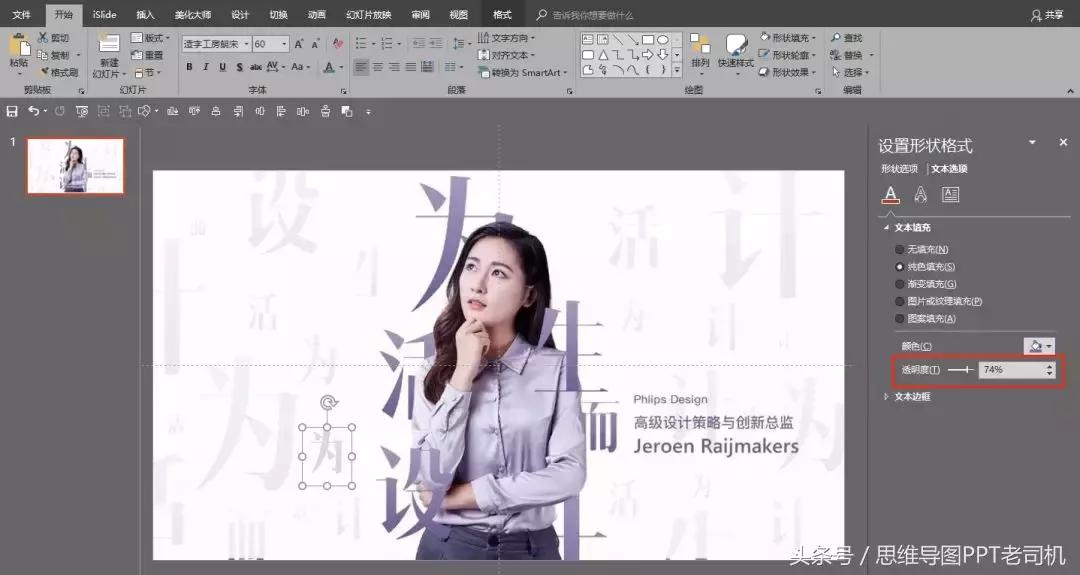Open Shape Fill (形状填充) dropdown
1080x575 pixels.
click(788, 37)
